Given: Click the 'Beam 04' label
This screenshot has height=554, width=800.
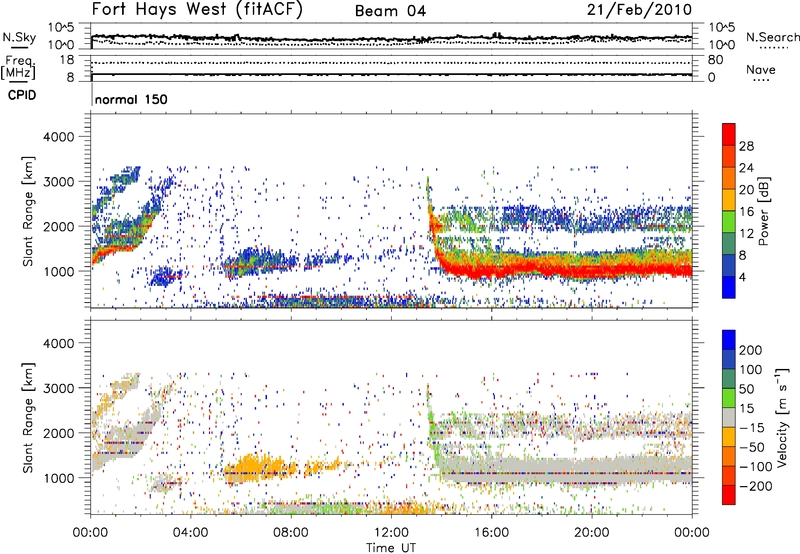Looking at the screenshot, I should pyautogui.click(x=390, y=11).
